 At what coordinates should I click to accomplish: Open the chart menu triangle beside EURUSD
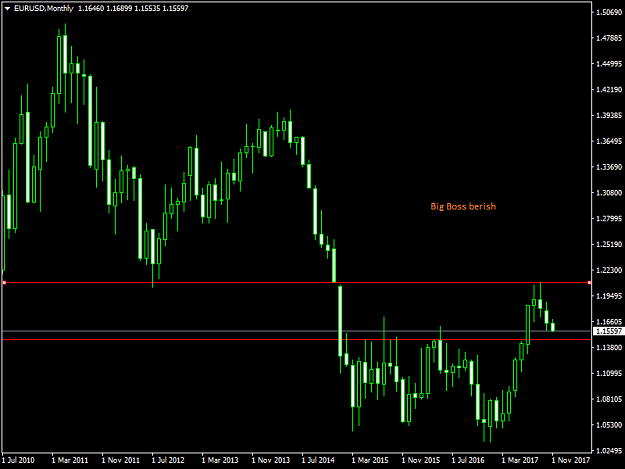(7, 8)
